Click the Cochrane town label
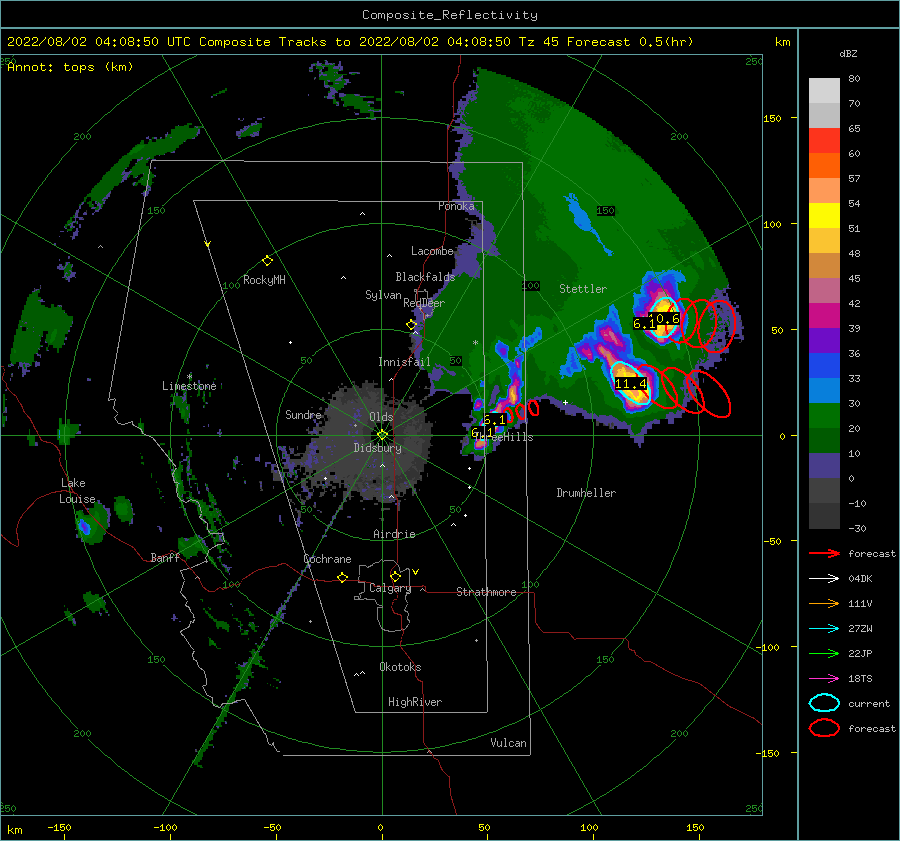The image size is (900, 841). [x=327, y=559]
